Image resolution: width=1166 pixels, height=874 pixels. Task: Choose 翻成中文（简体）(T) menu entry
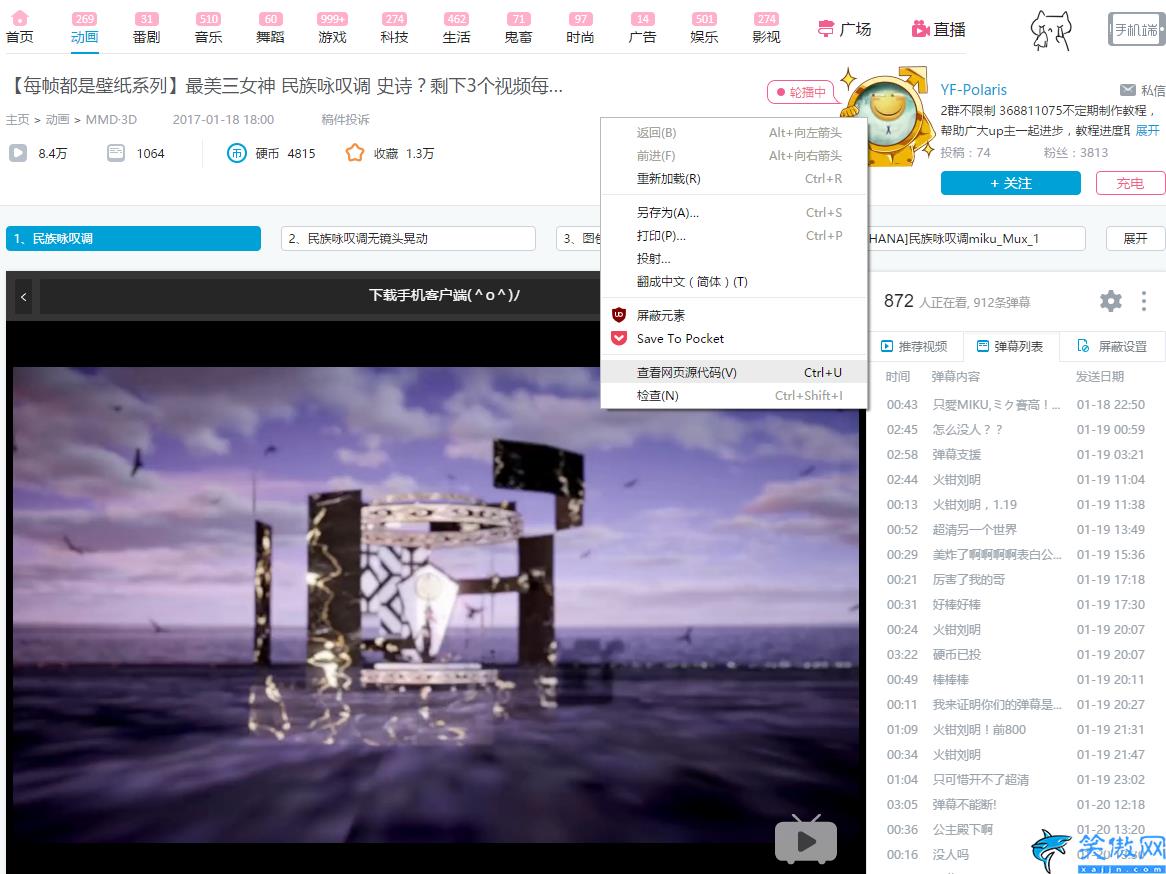coord(734,282)
